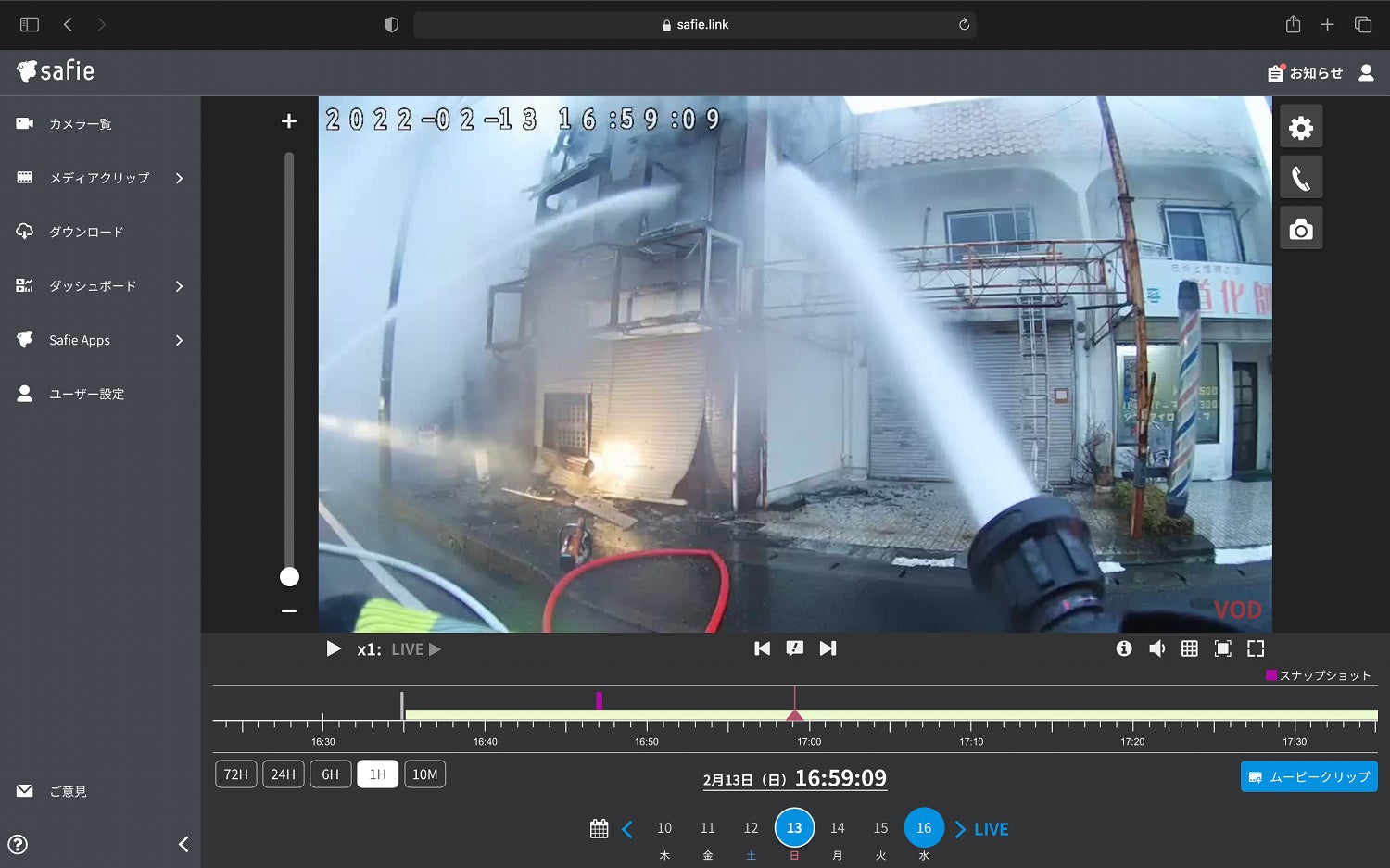This screenshot has width=1390, height=868.
Task: Switch timeline to 24H range
Action: [x=283, y=774]
